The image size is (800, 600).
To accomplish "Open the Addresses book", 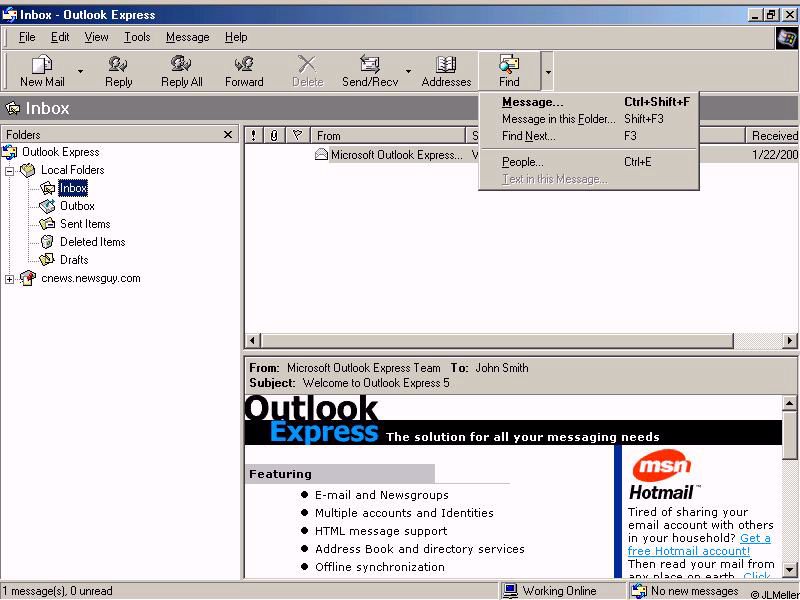I will [x=446, y=70].
